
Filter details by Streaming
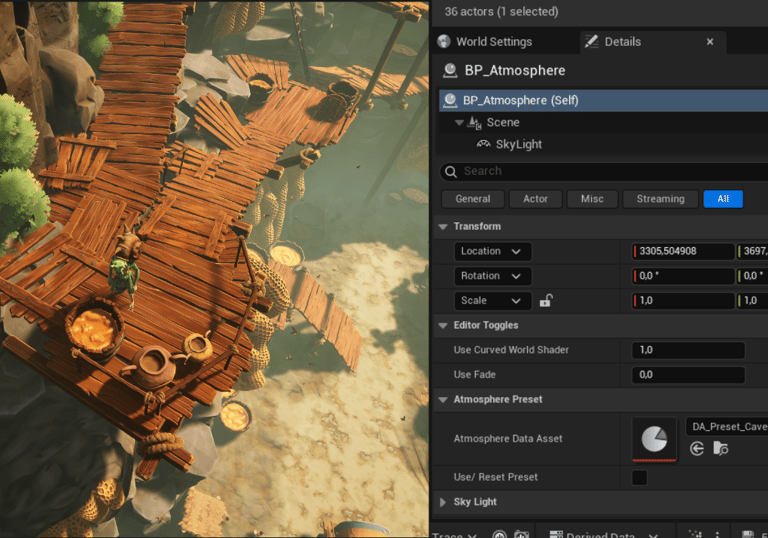[x=660, y=199]
